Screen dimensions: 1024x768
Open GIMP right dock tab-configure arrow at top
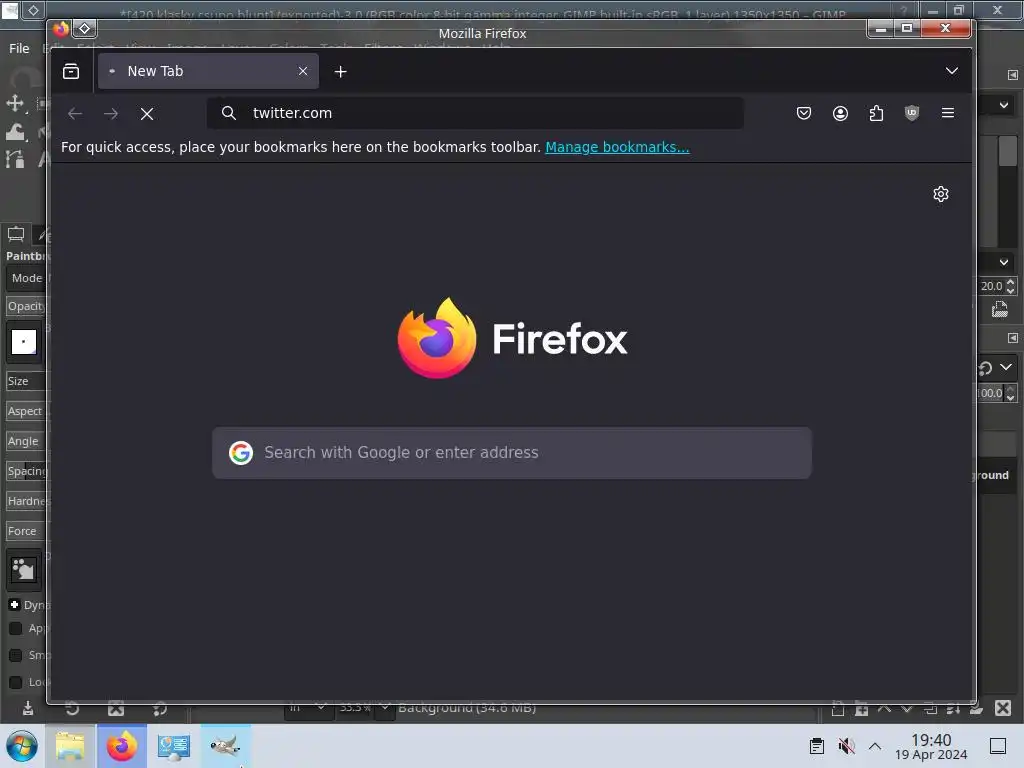(x=1012, y=75)
